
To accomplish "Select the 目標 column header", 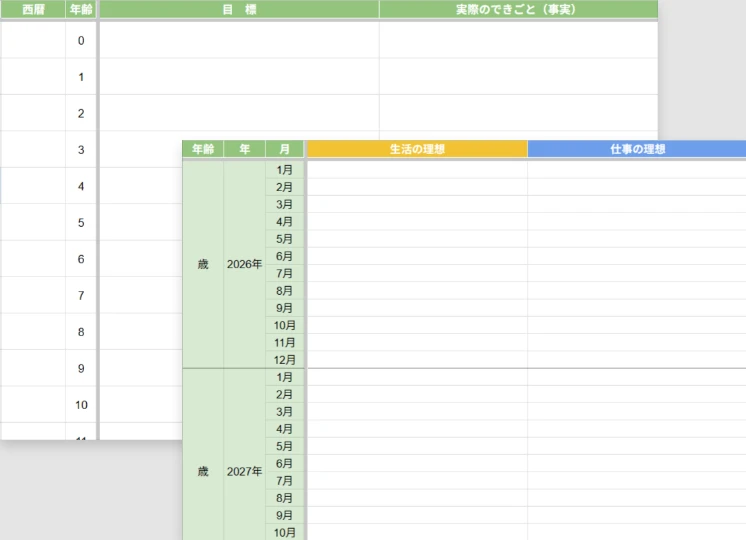I will click(x=239, y=9).
